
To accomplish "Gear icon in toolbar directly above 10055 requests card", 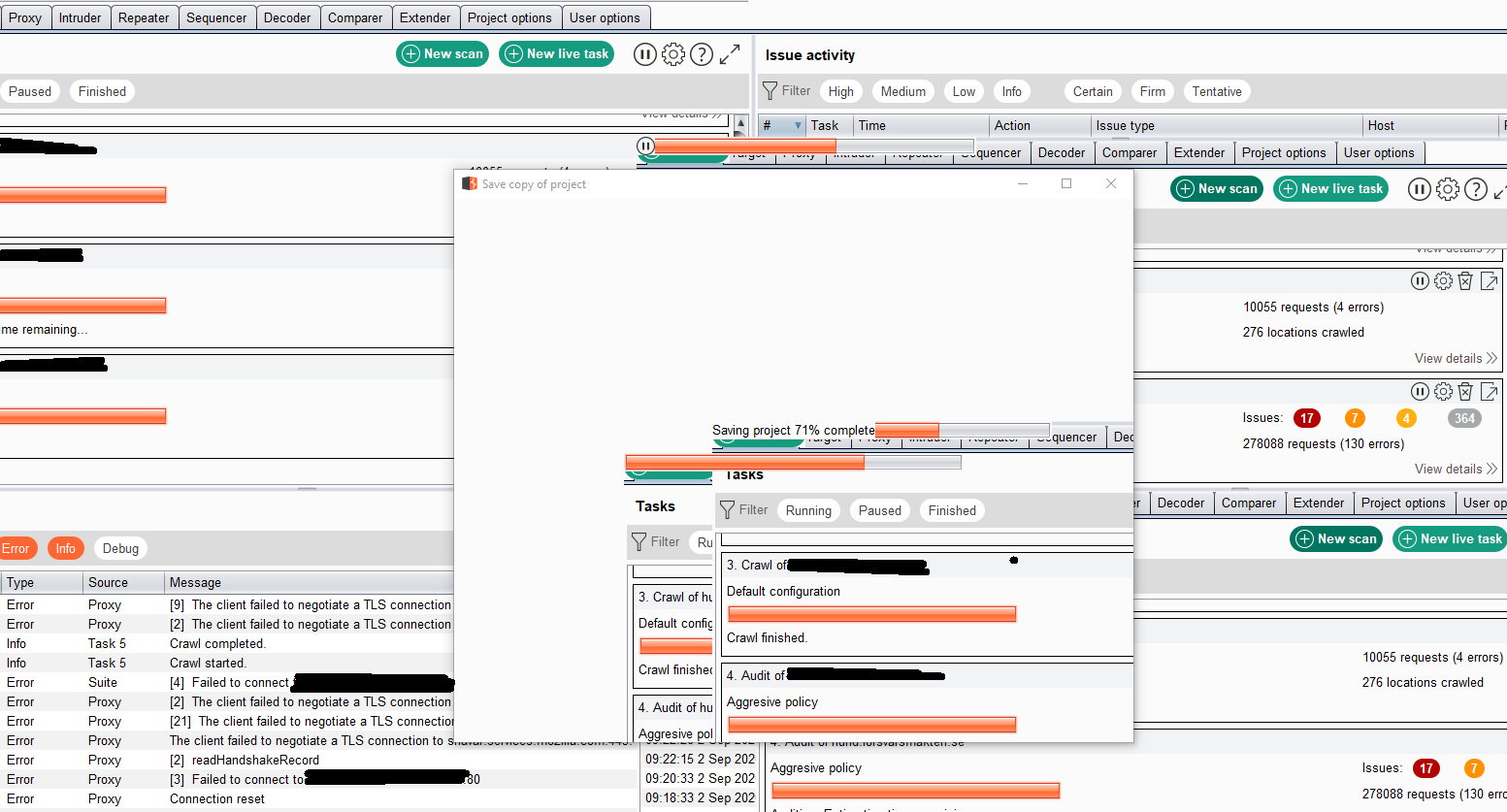I will (x=1448, y=189).
